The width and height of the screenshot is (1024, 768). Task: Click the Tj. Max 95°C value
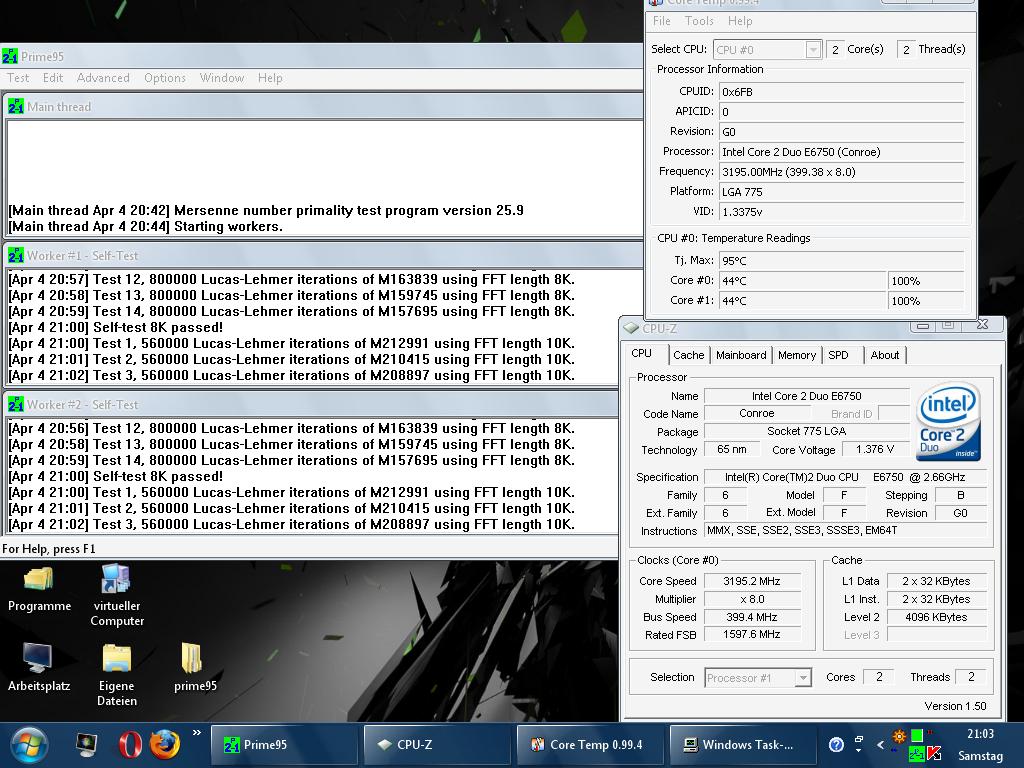(842, 261)
